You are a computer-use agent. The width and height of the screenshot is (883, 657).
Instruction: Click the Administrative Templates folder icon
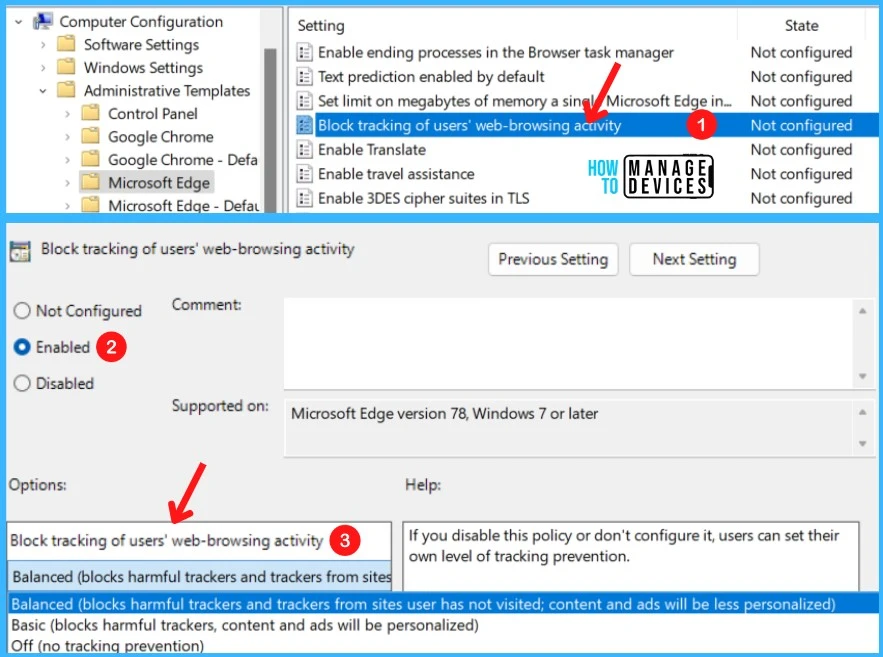pyautogui.click(x=66, y=90)
